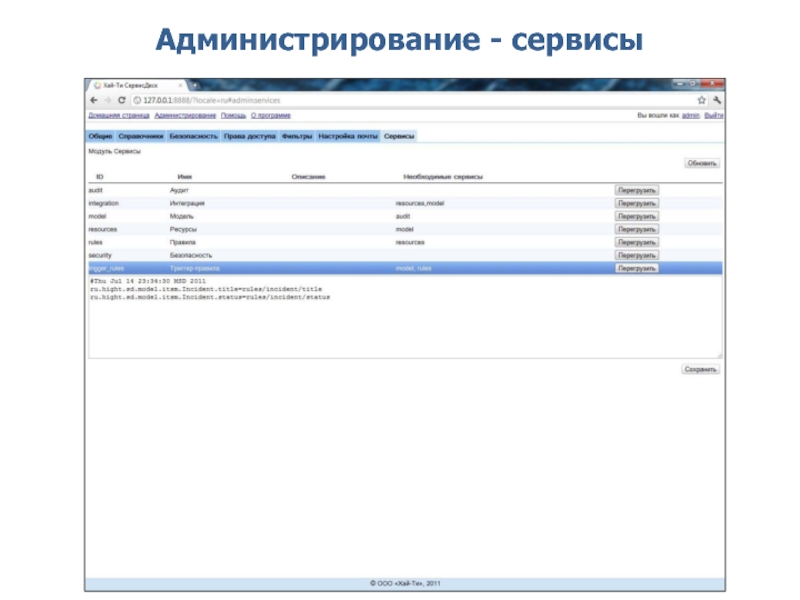Viewport: 800px width, 600px height.
Task: Select the integration service row
Action: coord(350,203)
